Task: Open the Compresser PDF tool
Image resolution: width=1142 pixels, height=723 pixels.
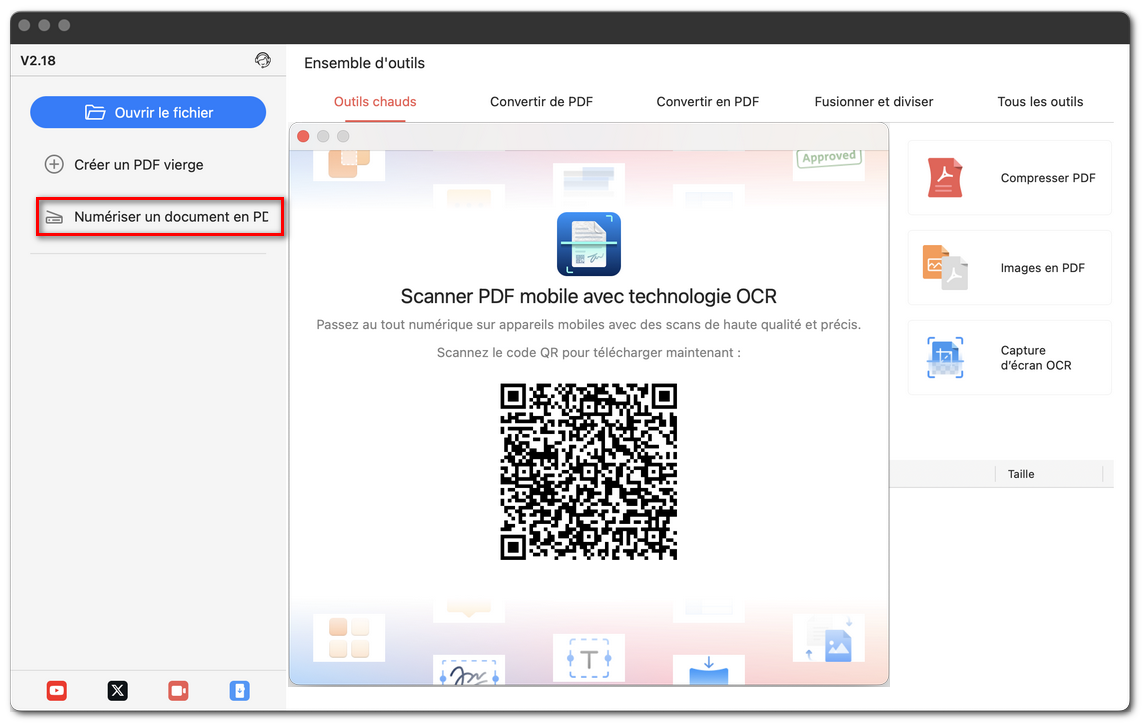Action: click(x=1008, y=177)
